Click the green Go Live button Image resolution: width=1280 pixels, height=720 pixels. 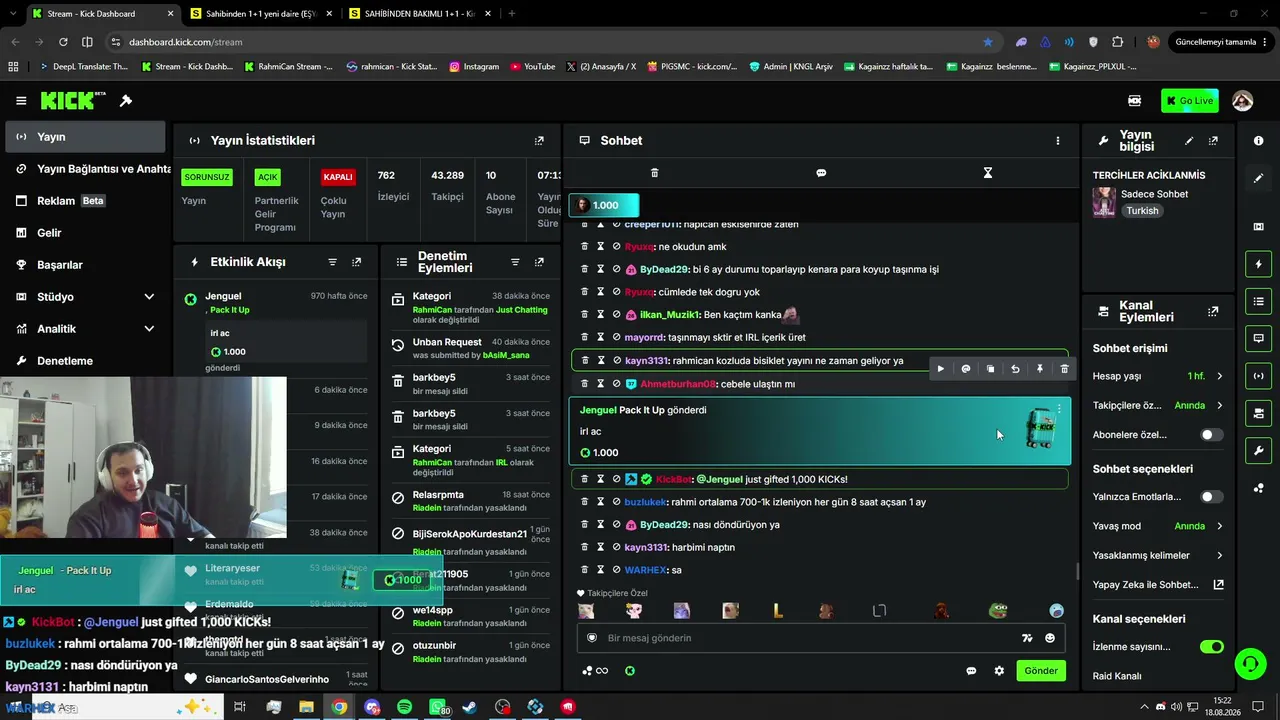(1190, 101)
